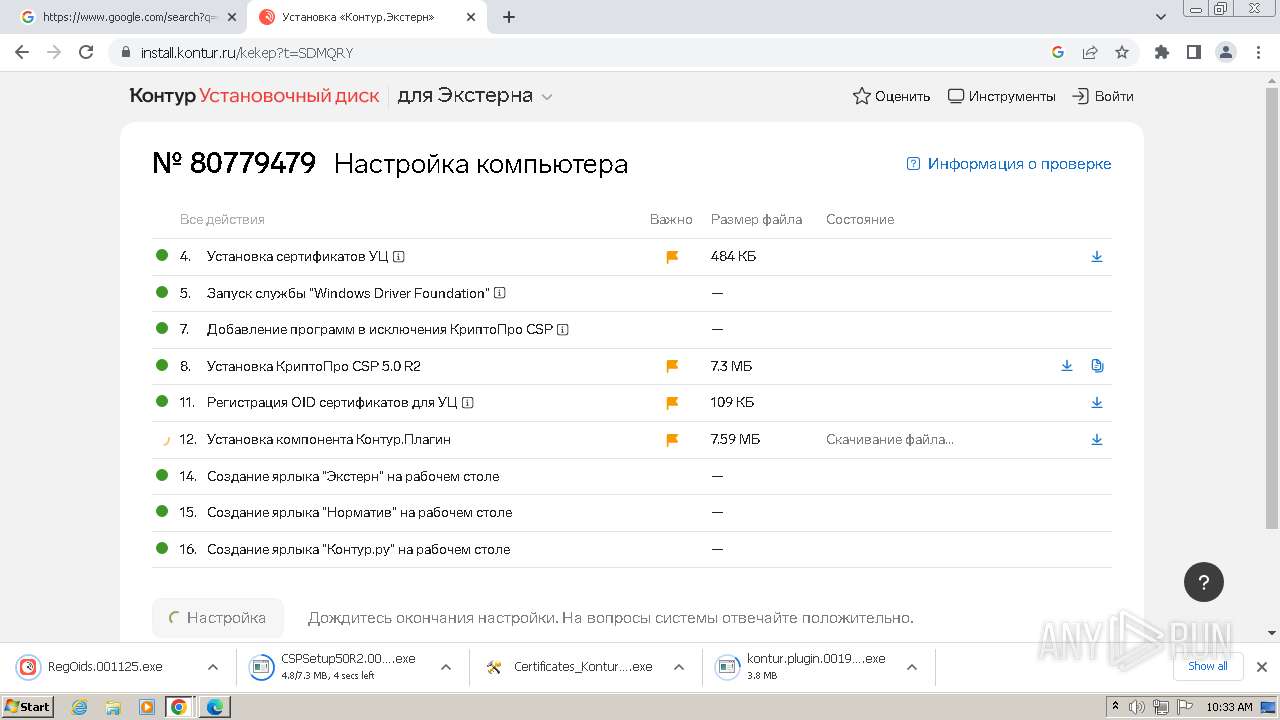This screenshot has height=720, width=1280.
Task: Click the system clock 10:33 AM
Action: point(1229,707)
